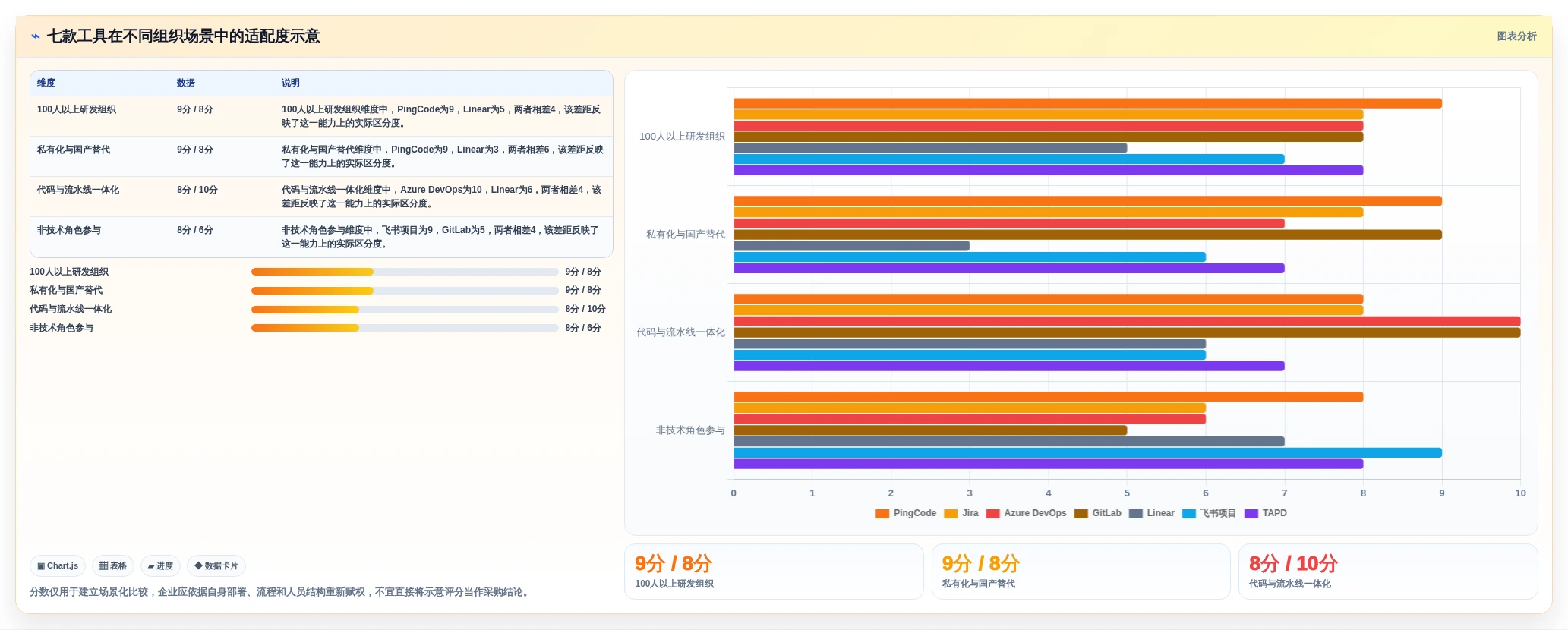The width and height of the screenshot is (1568, 630).
Task: Click the 表格 tag chip
Action: pos(113,566)
